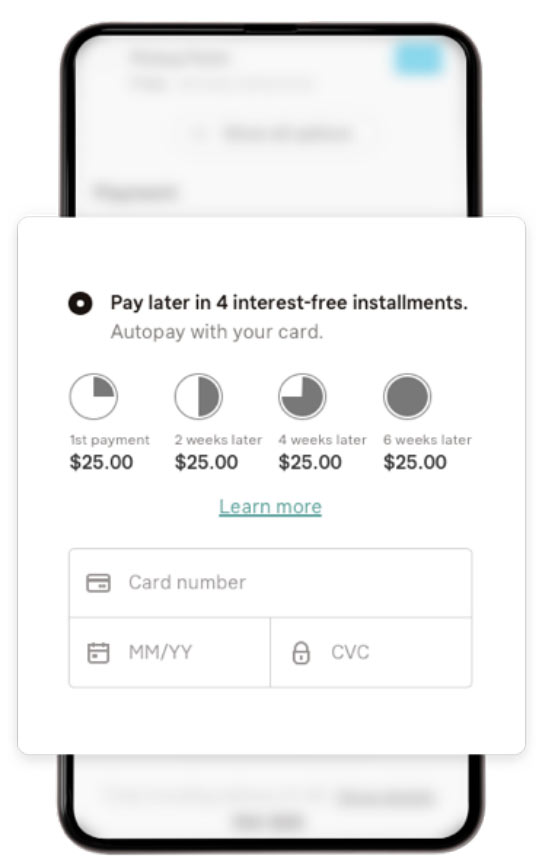Click the 1st payment $25.00 amount

101,462
